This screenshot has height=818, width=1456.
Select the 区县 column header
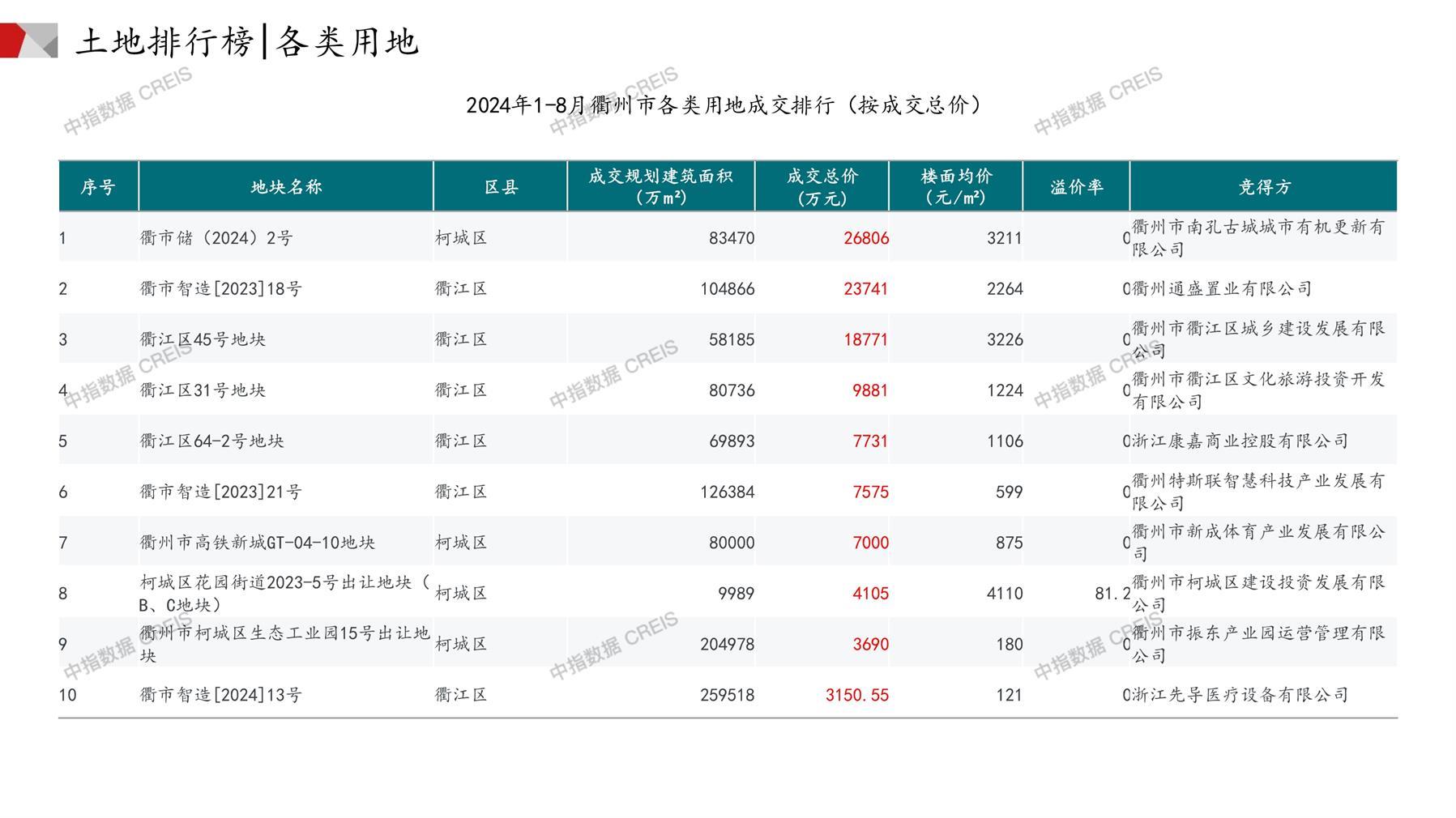click(x=501, y=187)
